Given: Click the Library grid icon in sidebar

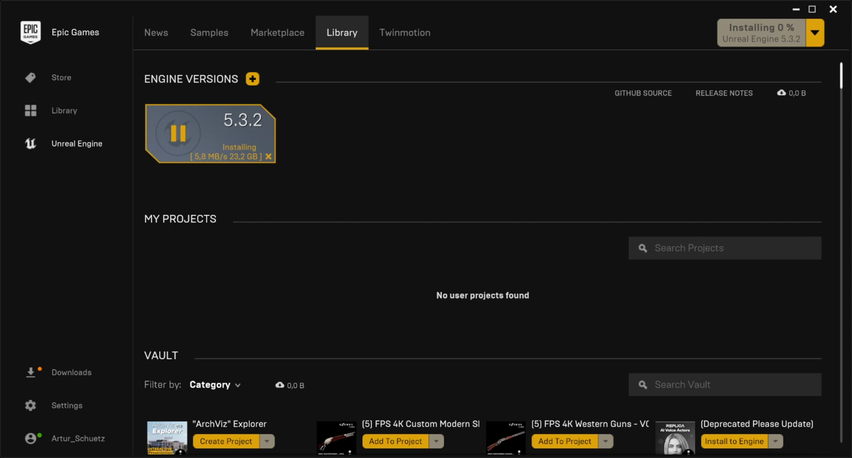Looking at the screenshot, I should tap(30, 111).
